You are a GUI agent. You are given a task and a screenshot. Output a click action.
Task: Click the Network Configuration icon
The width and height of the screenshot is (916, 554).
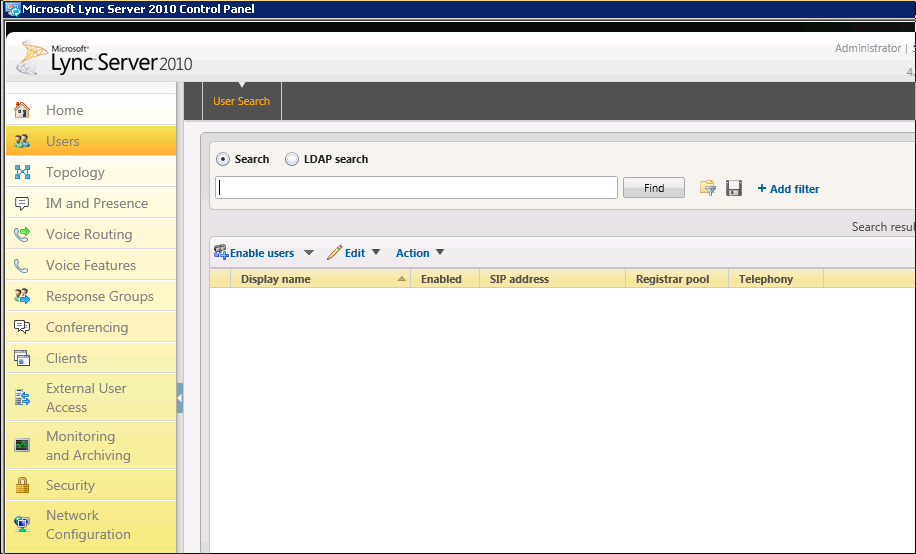click(22, 524)
